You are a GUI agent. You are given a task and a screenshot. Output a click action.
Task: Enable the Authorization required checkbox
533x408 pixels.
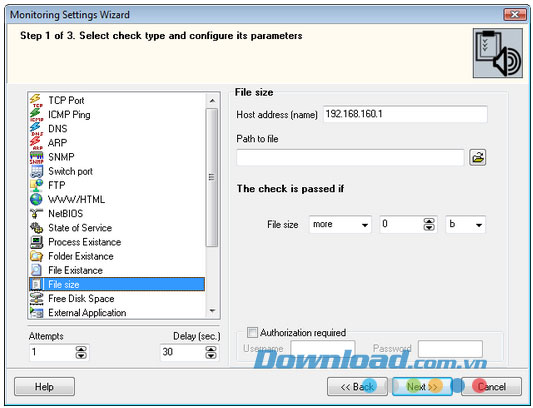[252, 332]
